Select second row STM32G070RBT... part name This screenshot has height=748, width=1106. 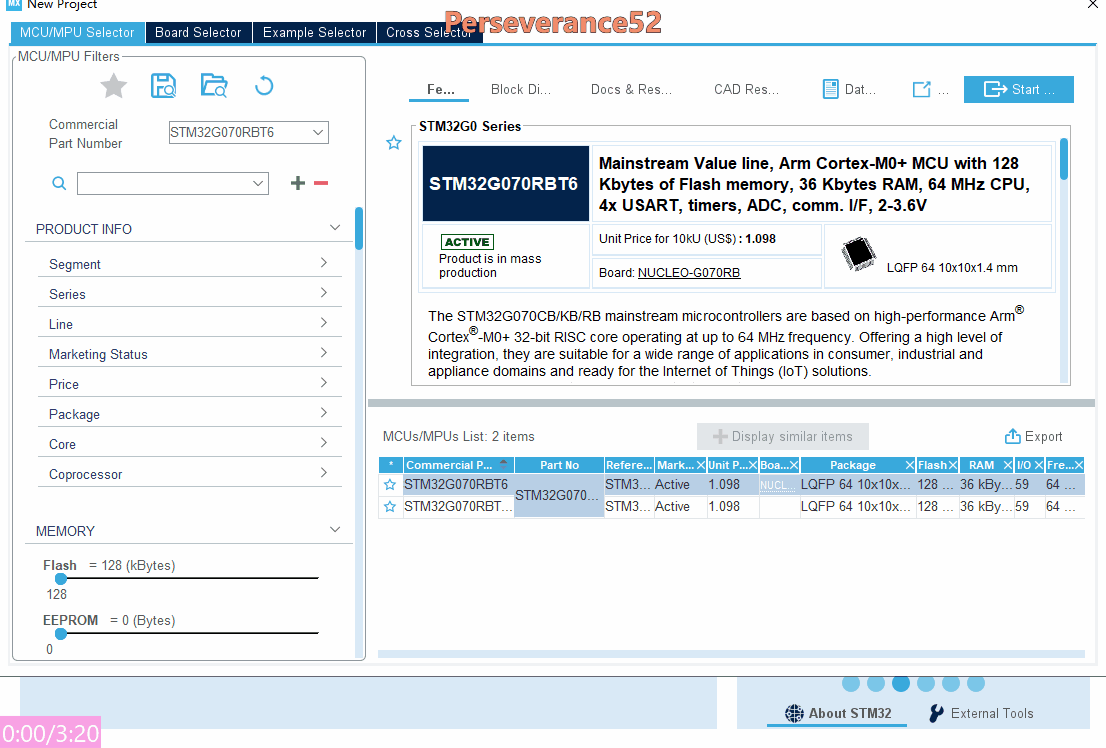457,507
